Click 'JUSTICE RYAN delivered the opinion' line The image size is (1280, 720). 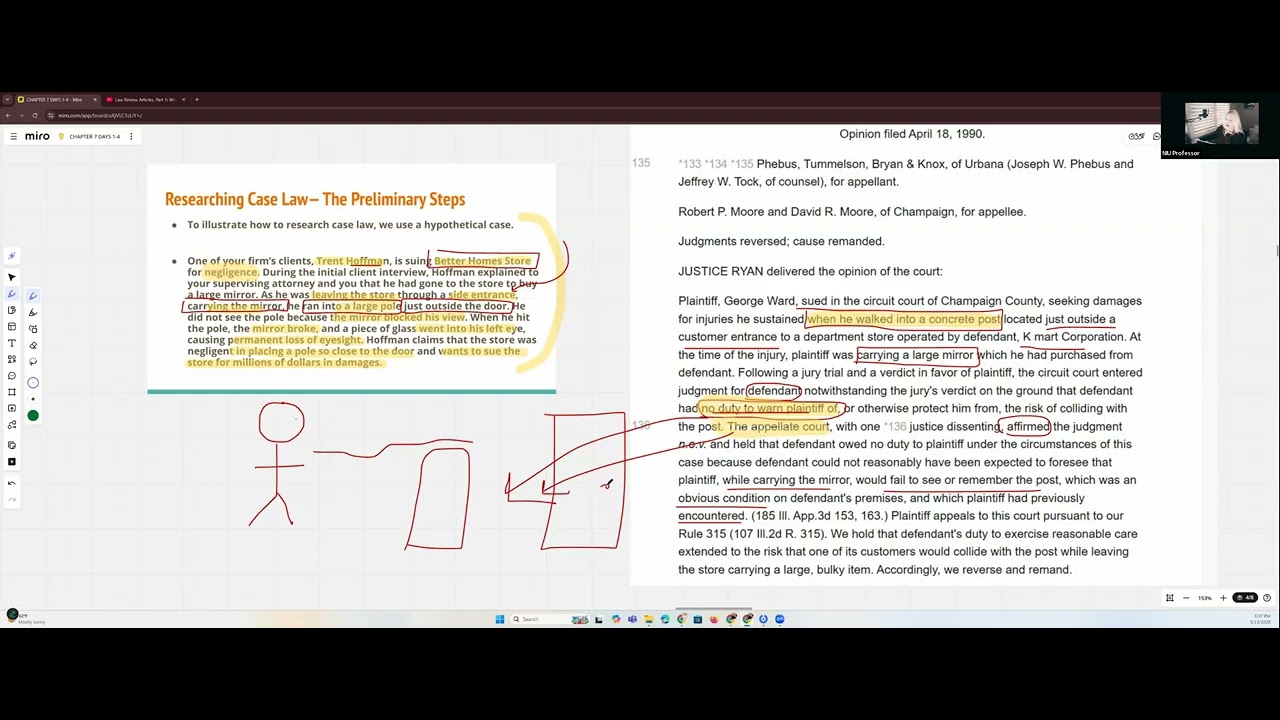click(810, 271)
